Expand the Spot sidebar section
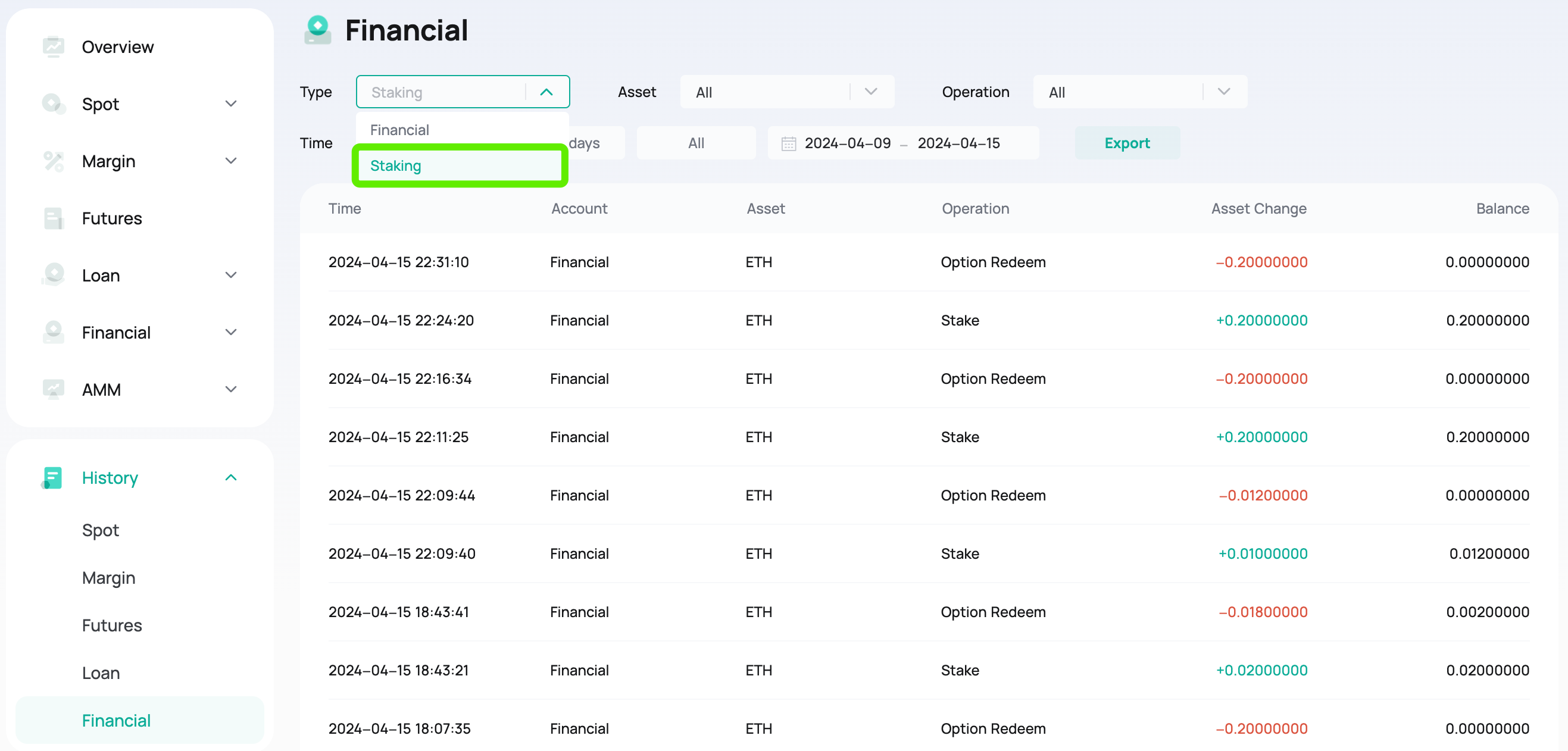1568x751 pixels. tap(231, 104)
